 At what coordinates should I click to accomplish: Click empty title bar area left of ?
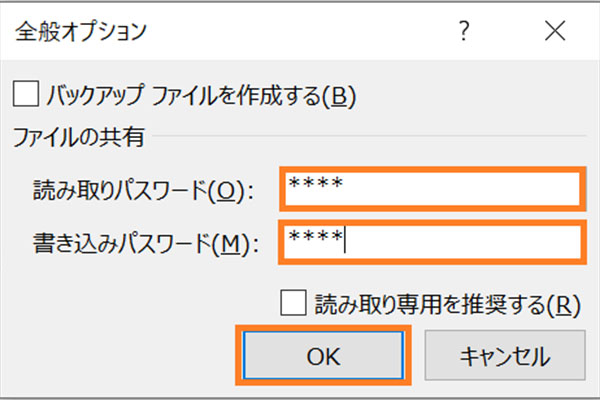coord(300,31)
